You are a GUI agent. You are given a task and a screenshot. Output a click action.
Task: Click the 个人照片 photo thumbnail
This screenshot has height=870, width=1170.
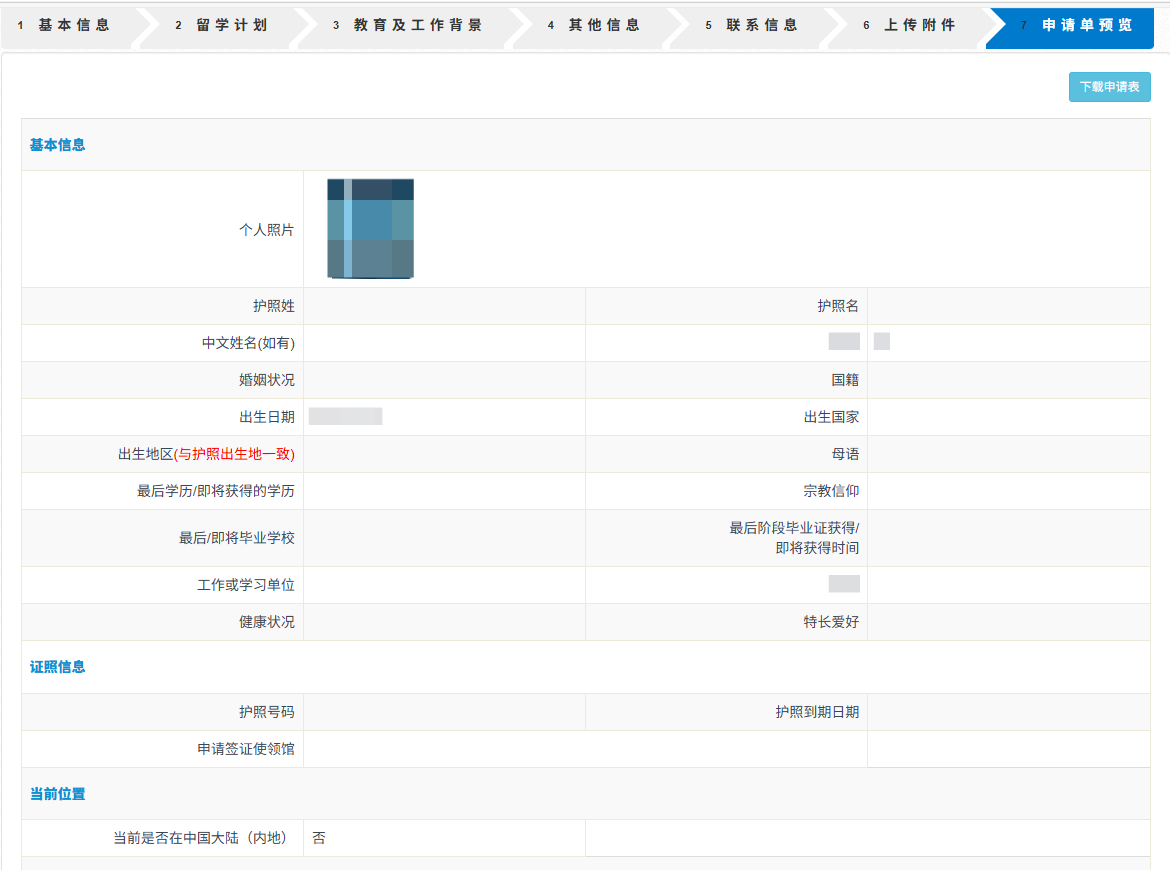click(370, 228)
